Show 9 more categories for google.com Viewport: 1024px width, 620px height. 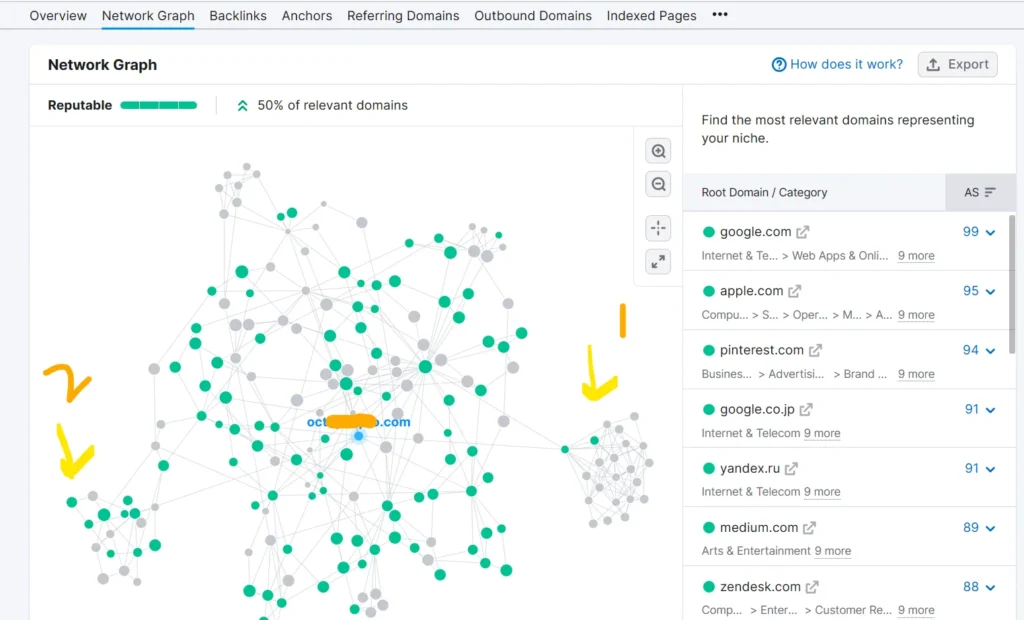point(916,256)
